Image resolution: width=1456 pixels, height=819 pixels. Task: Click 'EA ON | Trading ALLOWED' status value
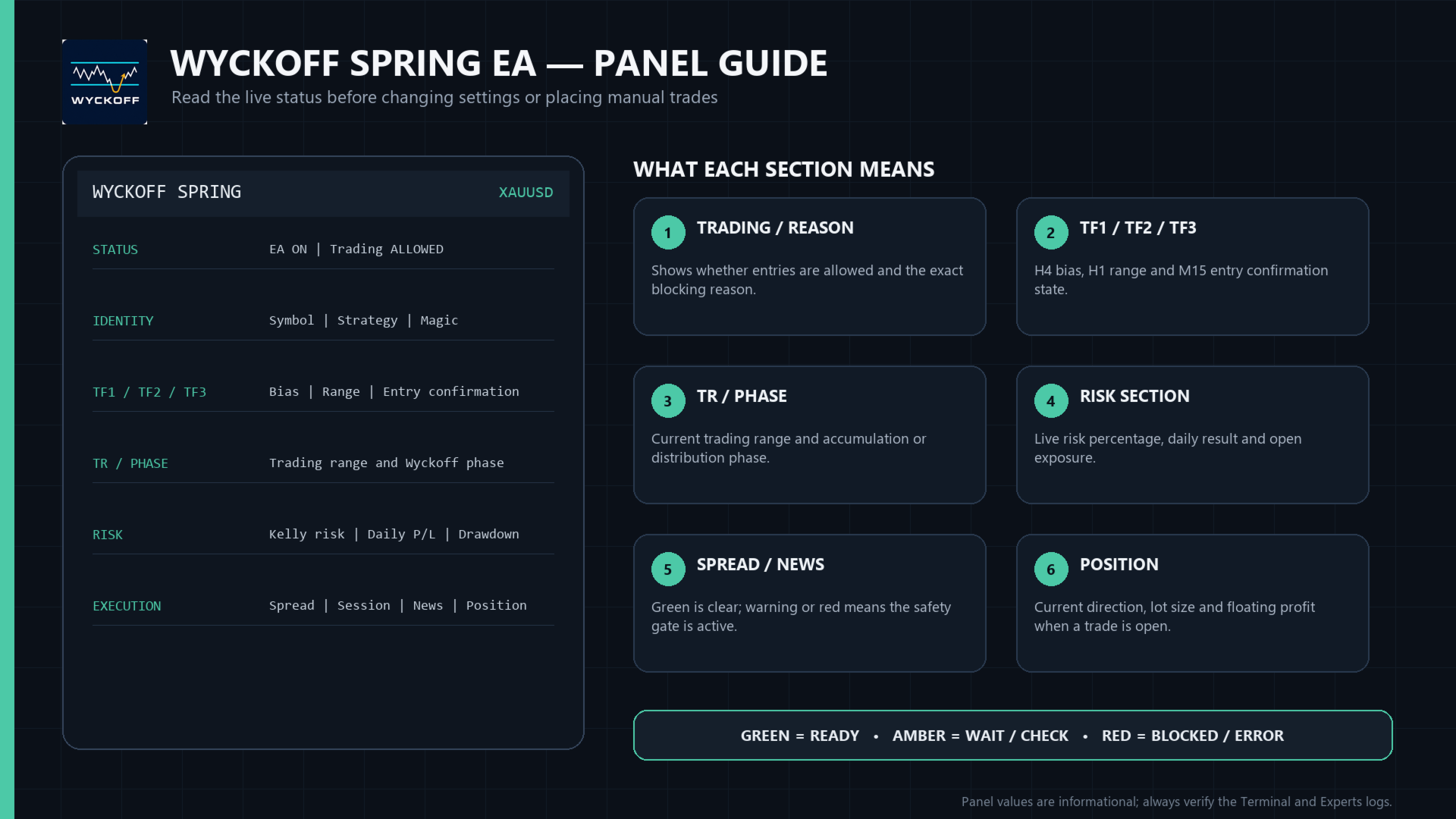point(356,249)
